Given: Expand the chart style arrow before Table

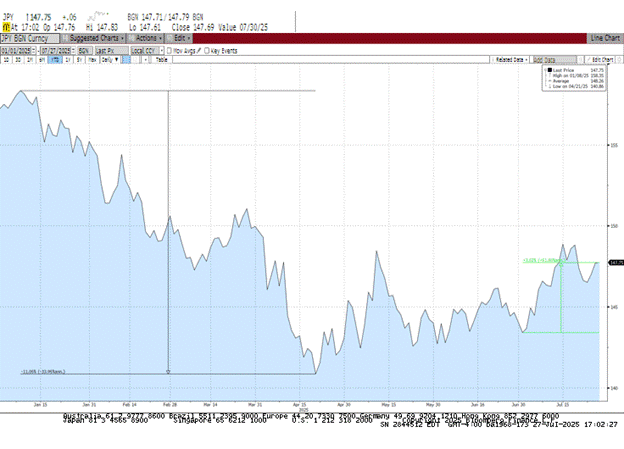Looking at the screenshot, I should 145,60.
